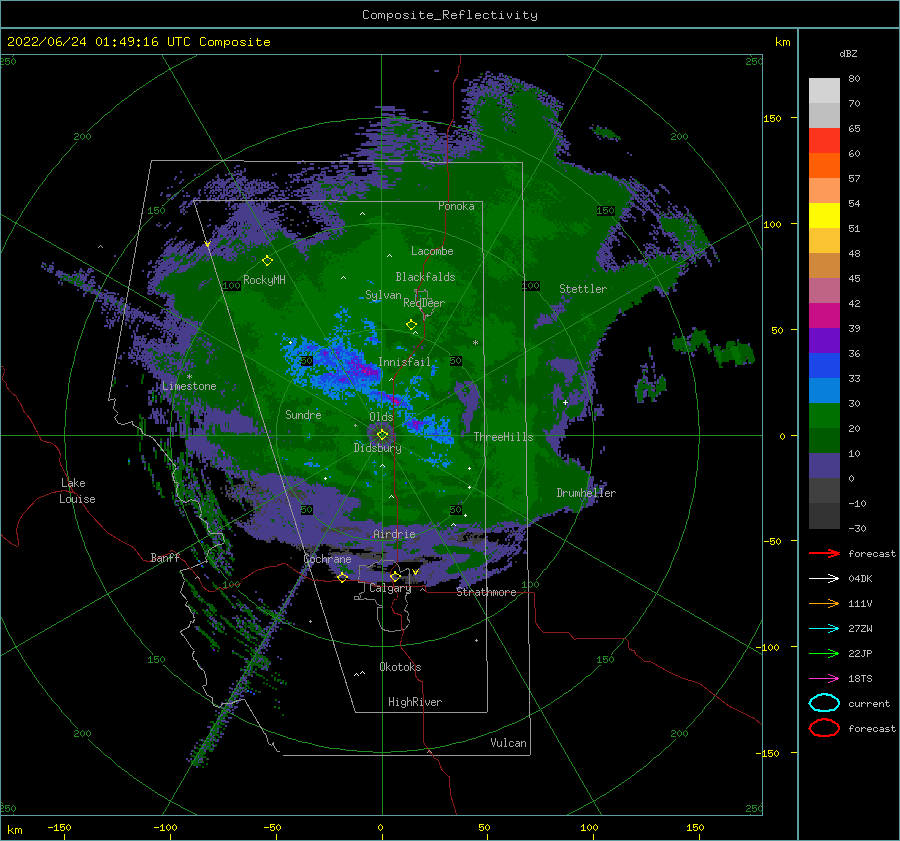Click the Sundre city label
This screenshot has height=841, width=900.
tap(303, 414)
